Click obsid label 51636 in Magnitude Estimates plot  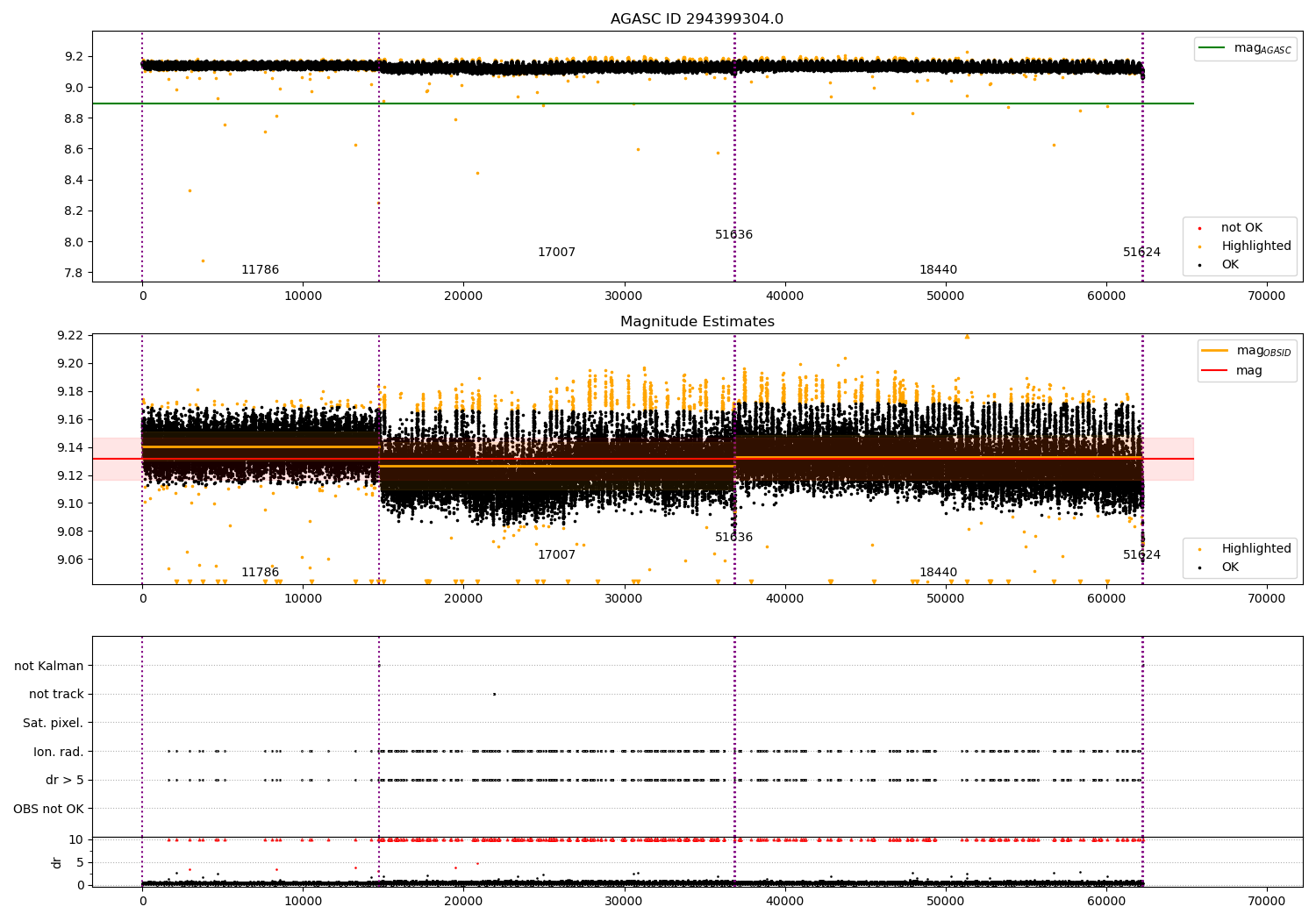coord(734,538)
